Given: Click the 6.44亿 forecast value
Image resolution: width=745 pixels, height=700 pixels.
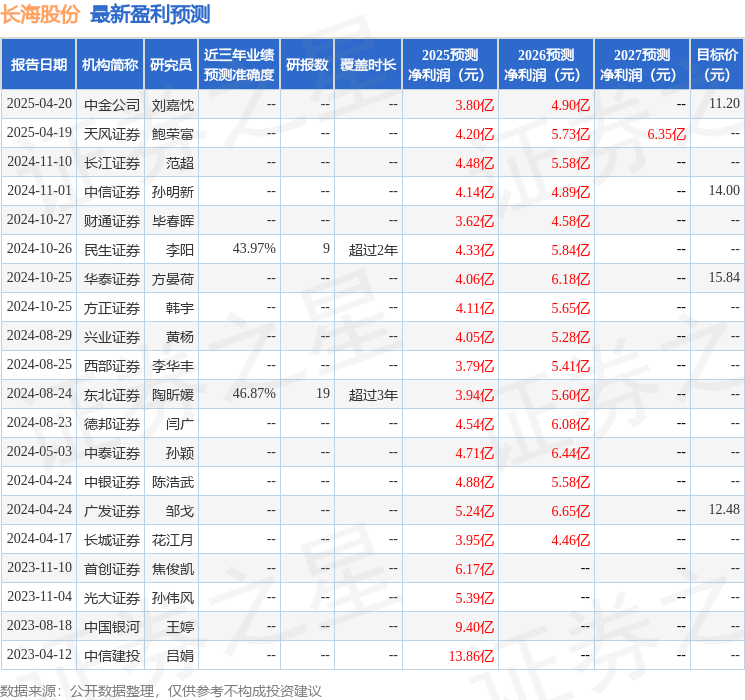Looking at the screenshot, I should [x=570, y=453].
